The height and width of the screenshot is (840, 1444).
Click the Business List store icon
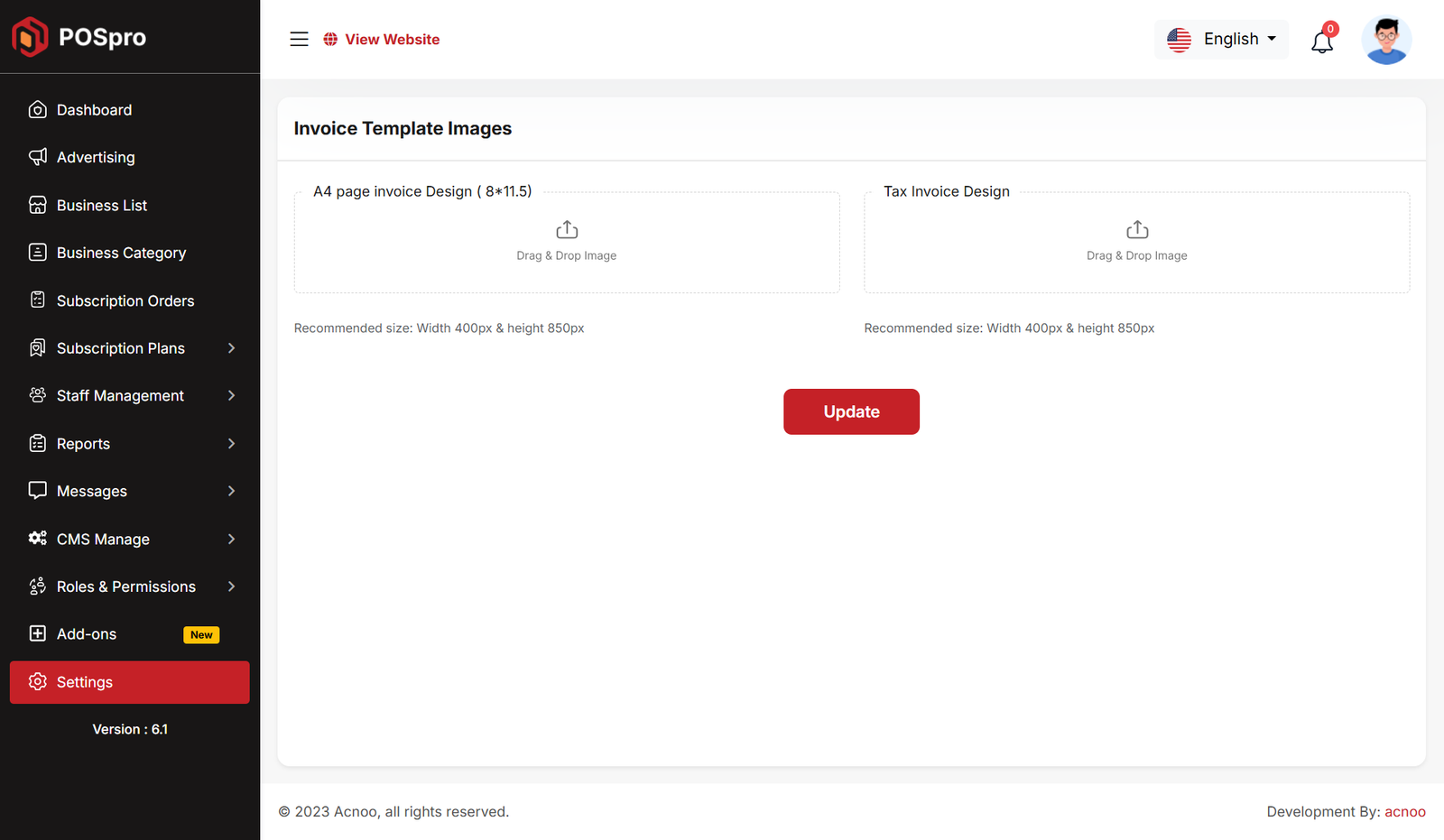point(38,205)
